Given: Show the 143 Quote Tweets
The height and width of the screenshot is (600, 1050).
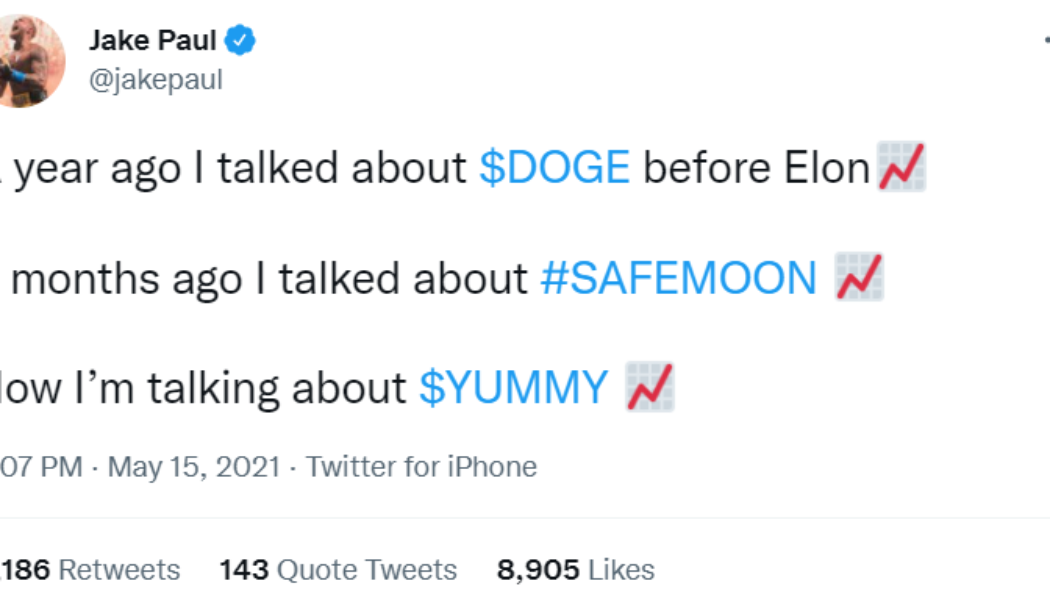Looking at the screenshot, I should click(x=338, y=570).
